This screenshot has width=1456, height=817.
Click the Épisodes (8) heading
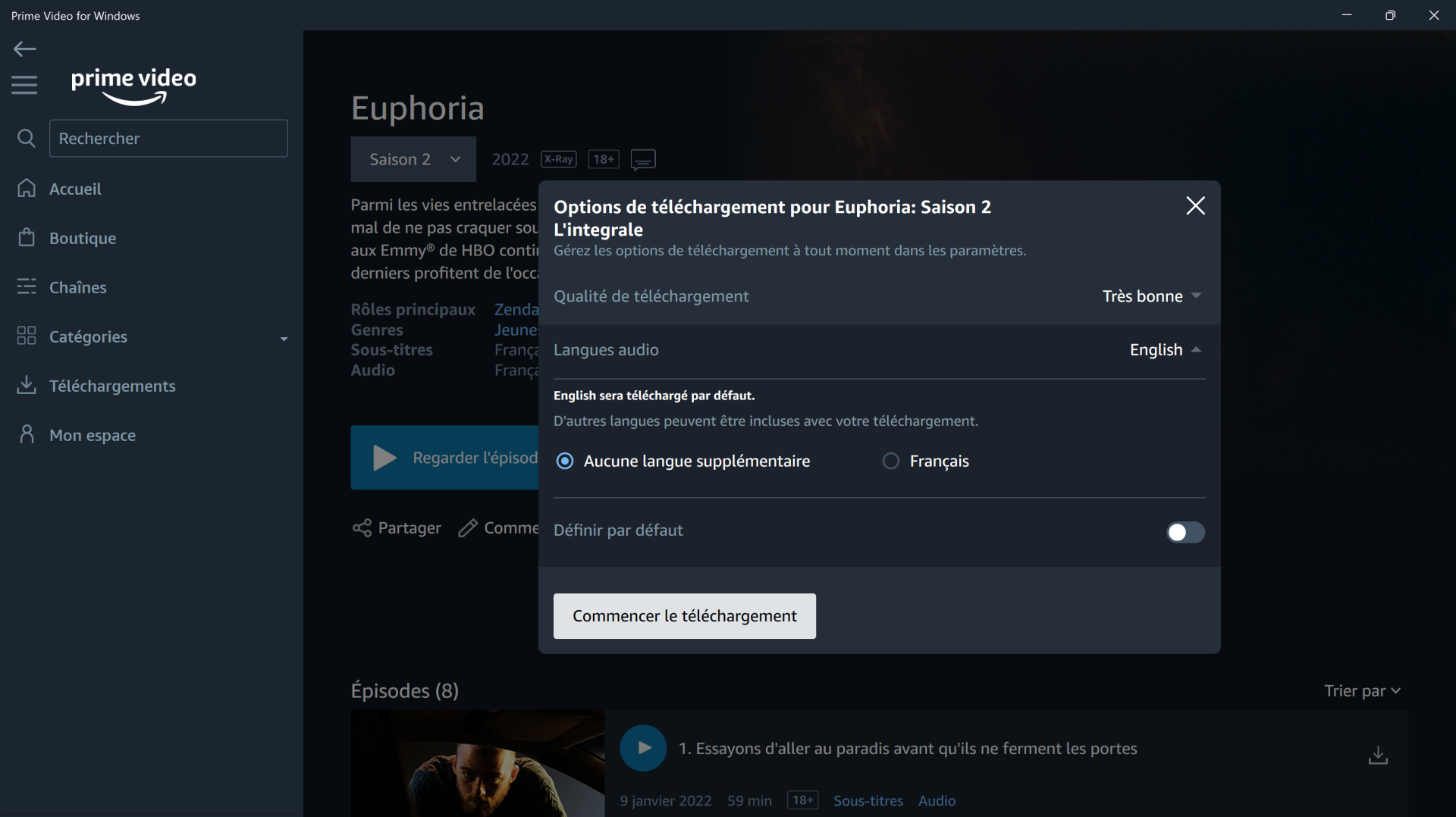click(404, 690)
